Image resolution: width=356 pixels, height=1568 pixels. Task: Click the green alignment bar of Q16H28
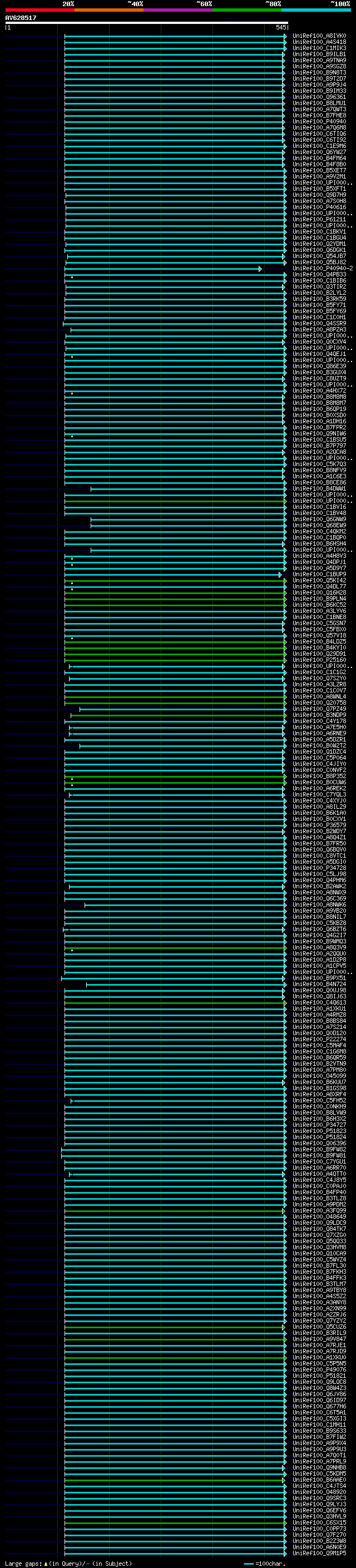[175, 593]
